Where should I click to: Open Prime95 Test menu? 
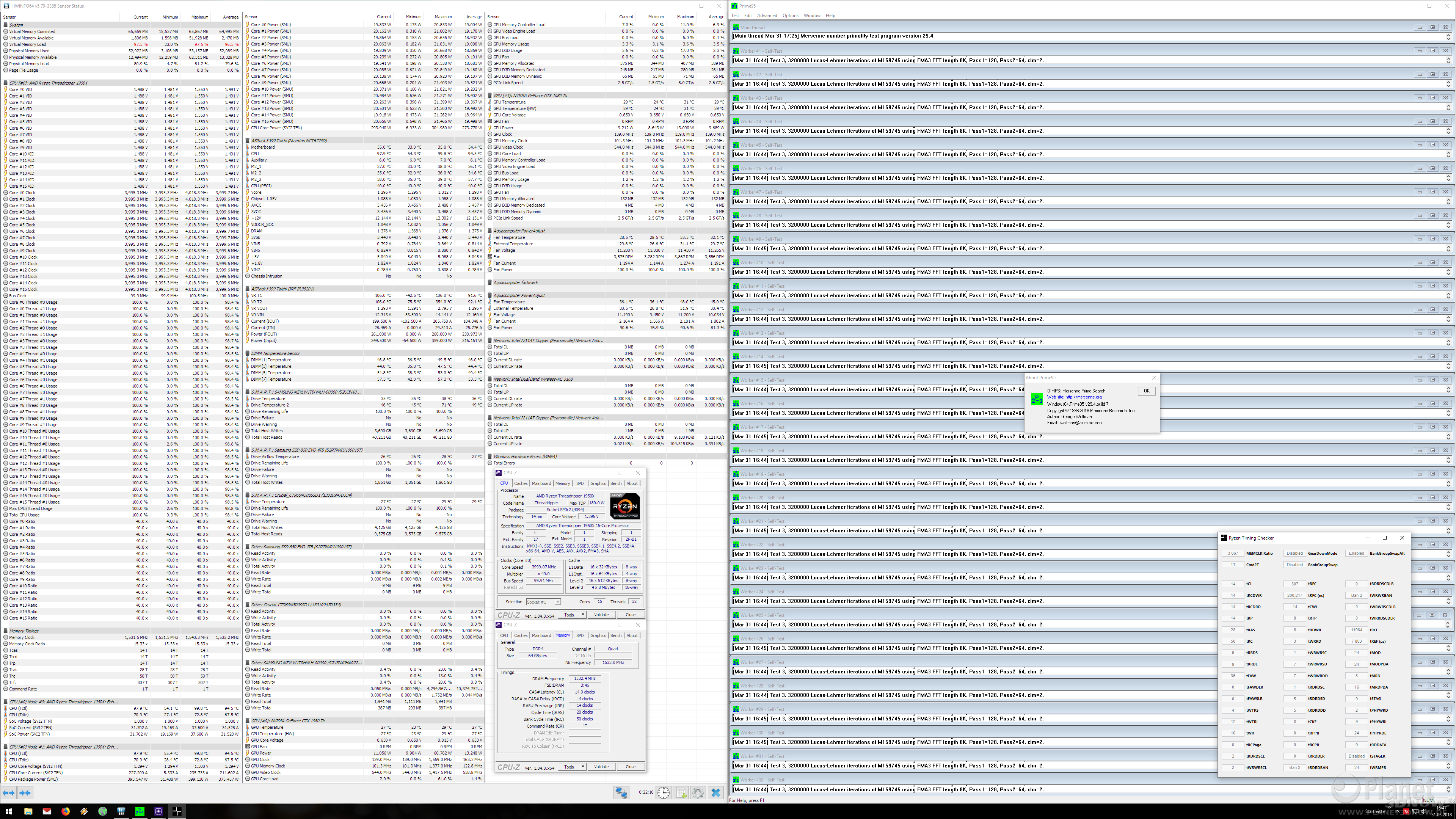tap(735, 15)
